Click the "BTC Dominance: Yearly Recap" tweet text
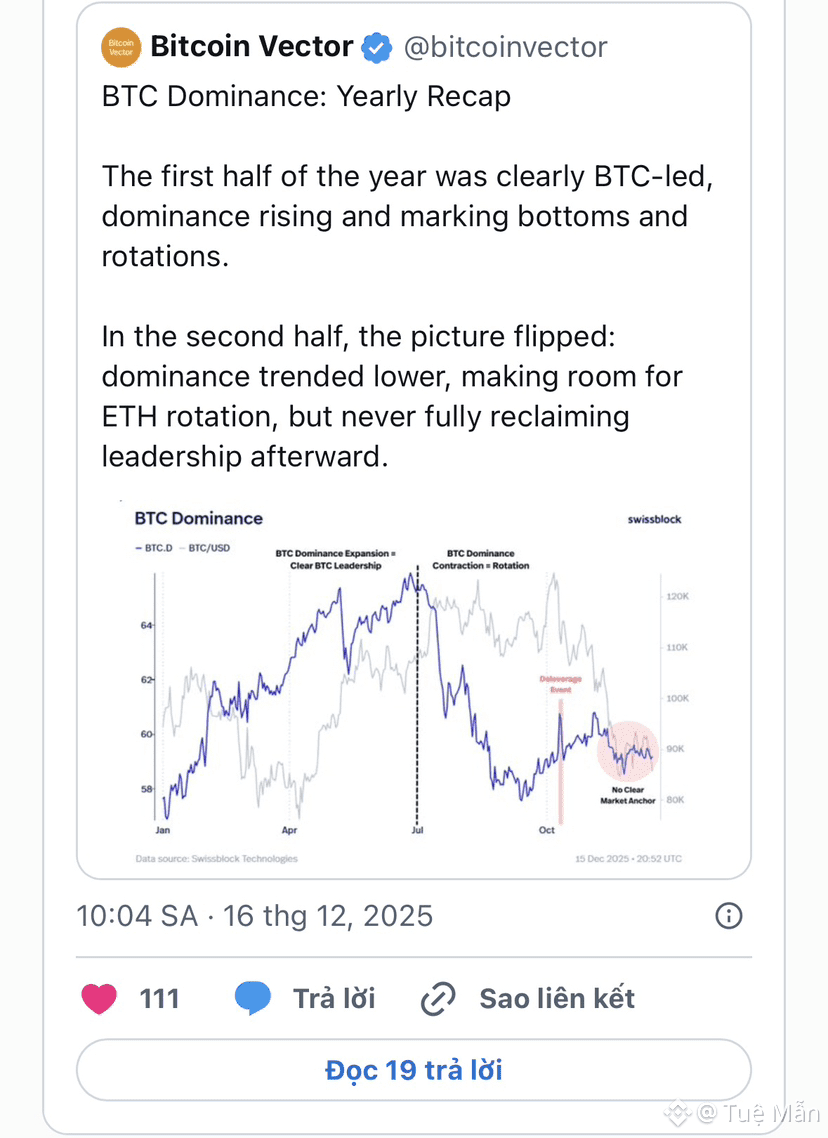This screenshot has height=1138, width=828. tap(306, 96)
